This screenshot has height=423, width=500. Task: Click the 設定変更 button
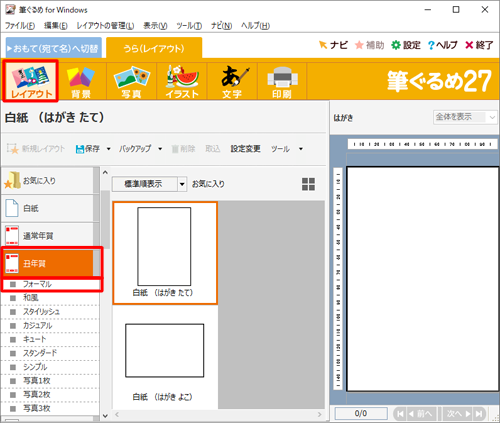click(245, 149)
